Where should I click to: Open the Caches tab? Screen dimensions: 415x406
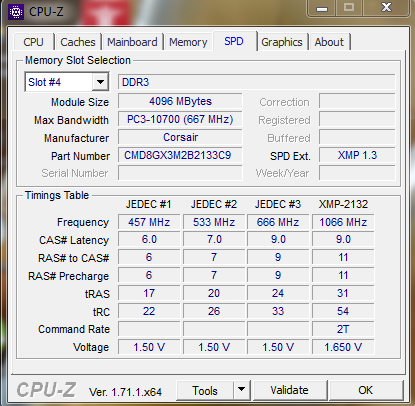pos(78,42)
